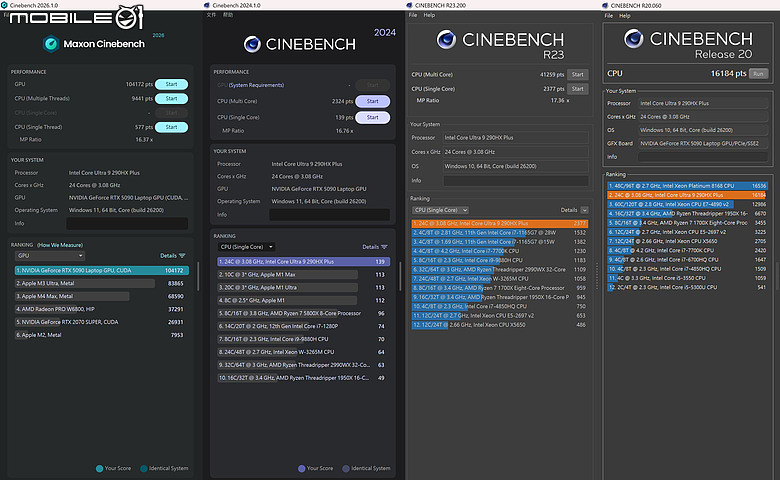Click the Maxon Cinebench 2026 hexagon logo
This screenshot has height=480, width=780.
[x=51, y=44]
